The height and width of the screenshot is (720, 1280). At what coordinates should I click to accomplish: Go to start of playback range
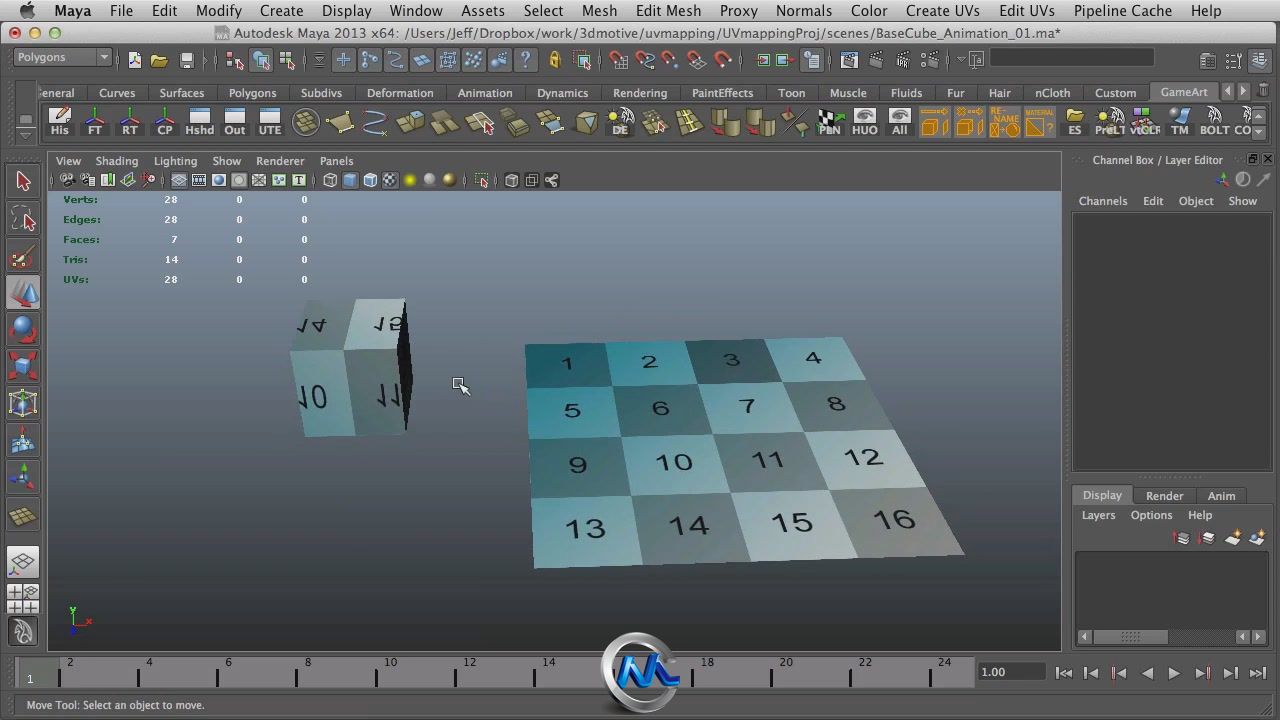coord(1064,673)
